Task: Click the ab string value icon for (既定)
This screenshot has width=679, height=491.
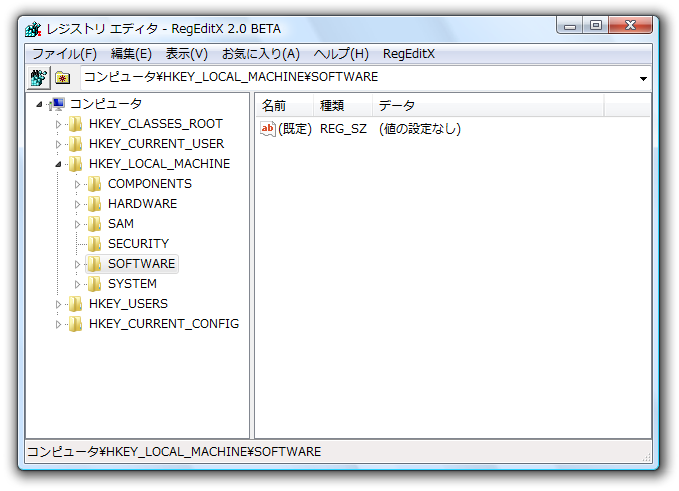Action: point(268,129)
